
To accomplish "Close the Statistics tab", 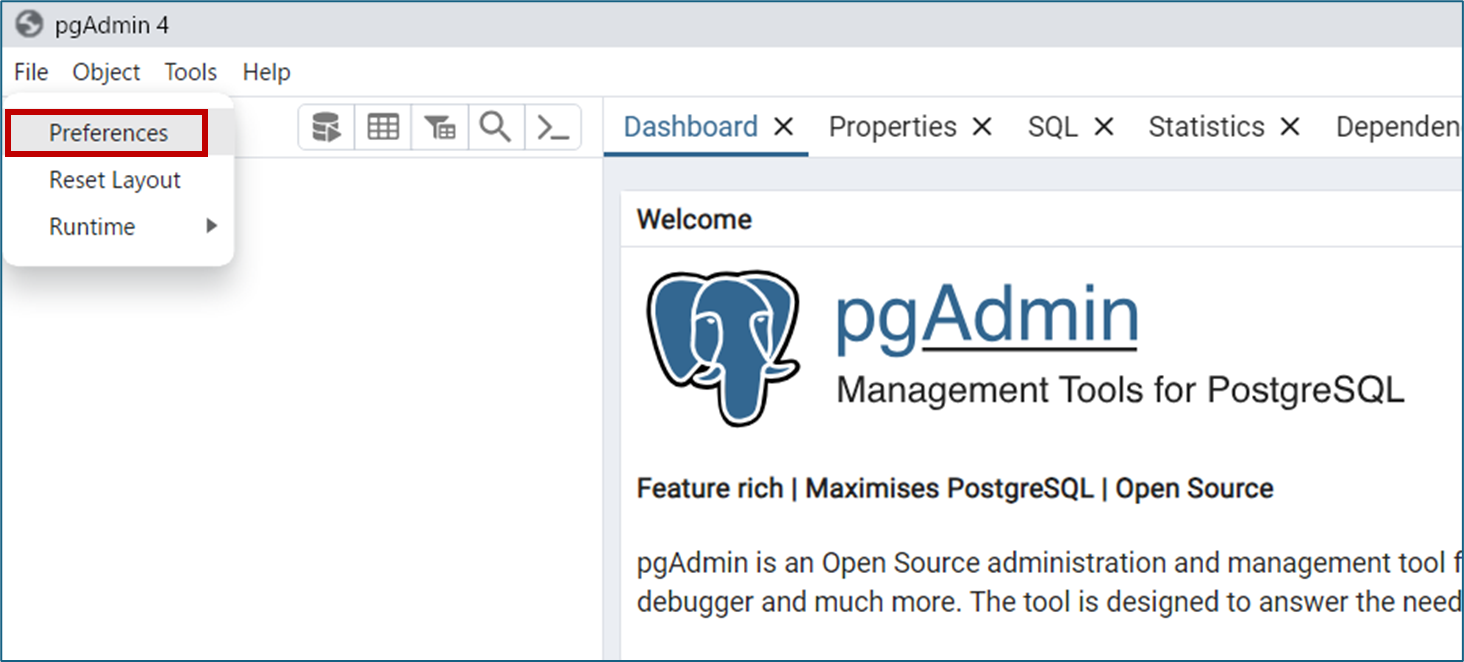I will point(1290,127).
